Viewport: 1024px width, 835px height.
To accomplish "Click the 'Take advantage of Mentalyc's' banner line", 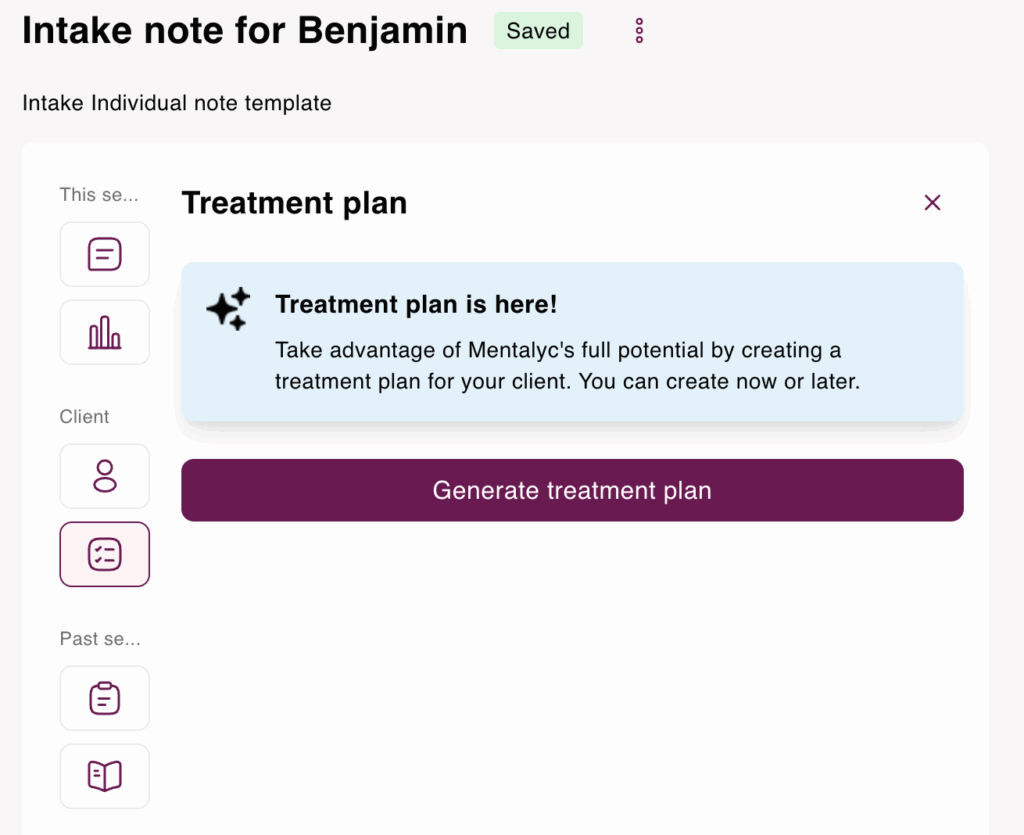I will (558, 351).
